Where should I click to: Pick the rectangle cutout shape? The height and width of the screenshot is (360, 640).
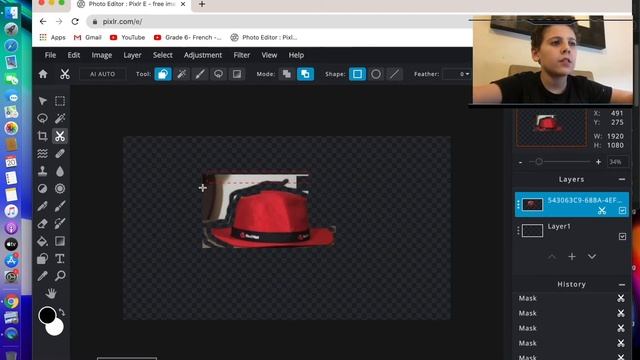tap(357, 74)
